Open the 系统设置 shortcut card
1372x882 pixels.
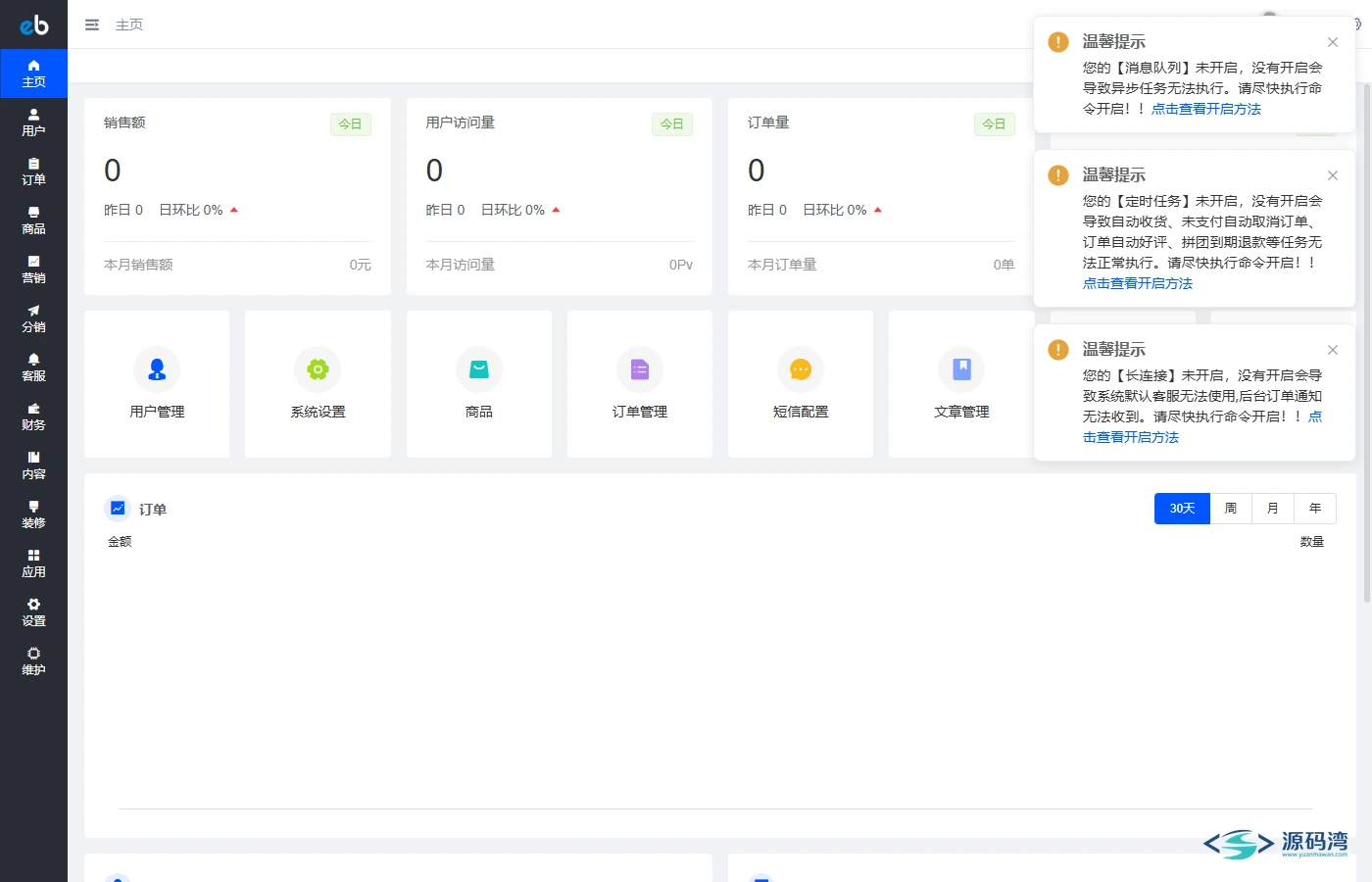[318, 384]
